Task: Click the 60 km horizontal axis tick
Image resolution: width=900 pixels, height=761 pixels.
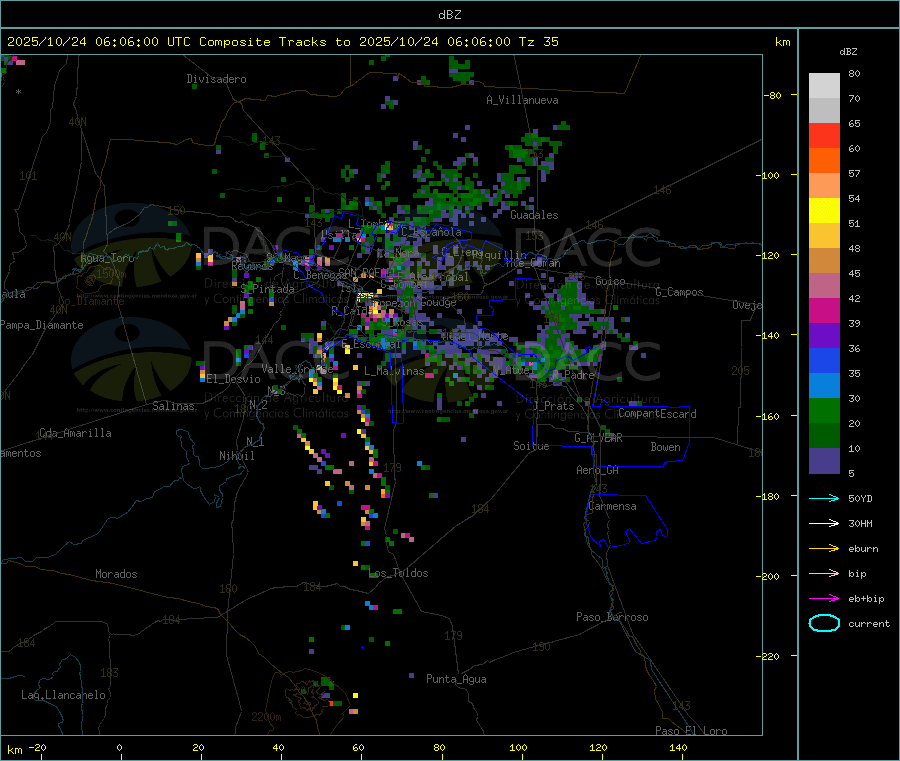Action: coord(358,747)
